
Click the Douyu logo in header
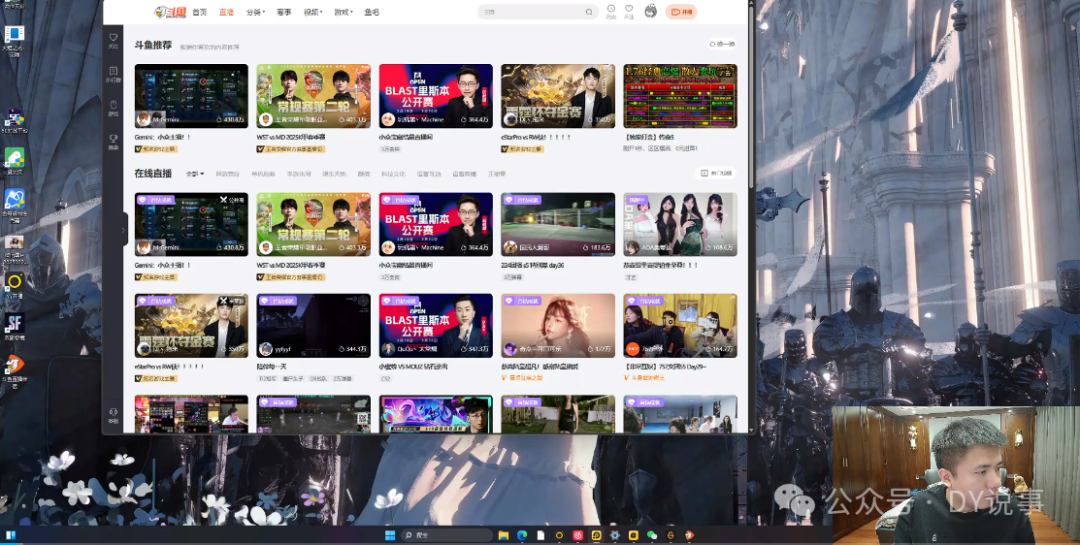(x=169, y=12)
